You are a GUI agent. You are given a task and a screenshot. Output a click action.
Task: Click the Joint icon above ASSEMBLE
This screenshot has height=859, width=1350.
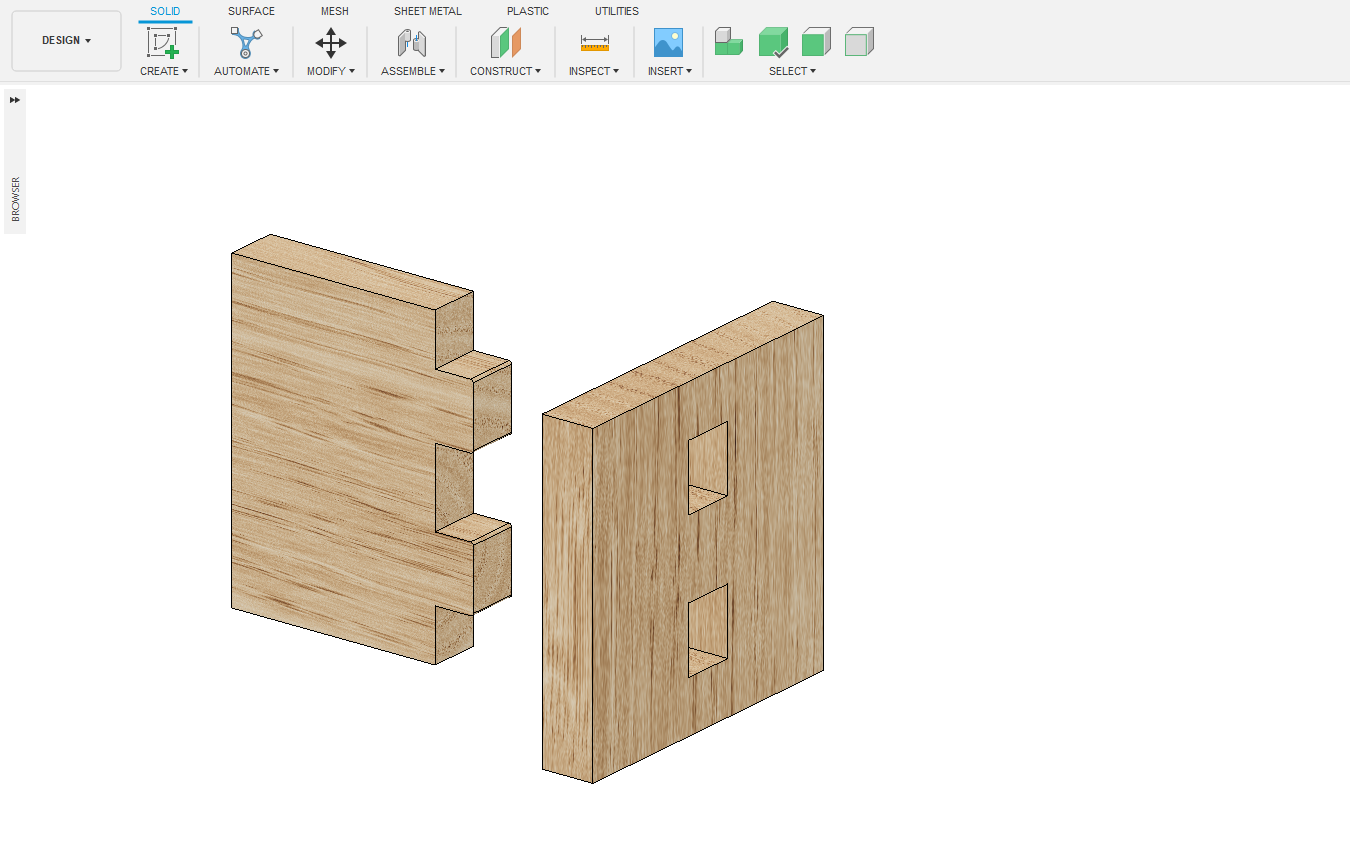click(x=412, y=42)
